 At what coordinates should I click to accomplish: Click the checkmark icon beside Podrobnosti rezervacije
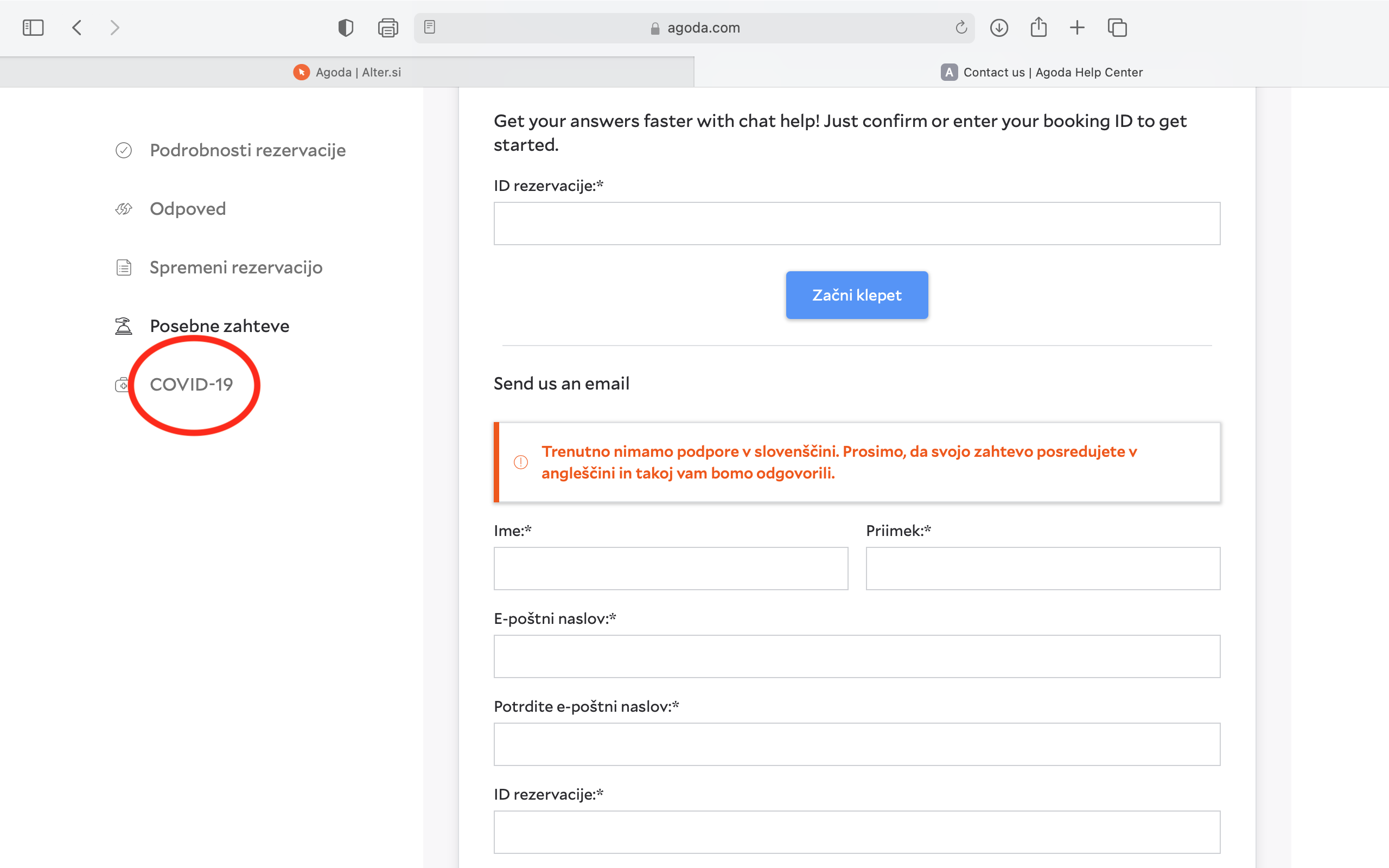pos(123,150)
